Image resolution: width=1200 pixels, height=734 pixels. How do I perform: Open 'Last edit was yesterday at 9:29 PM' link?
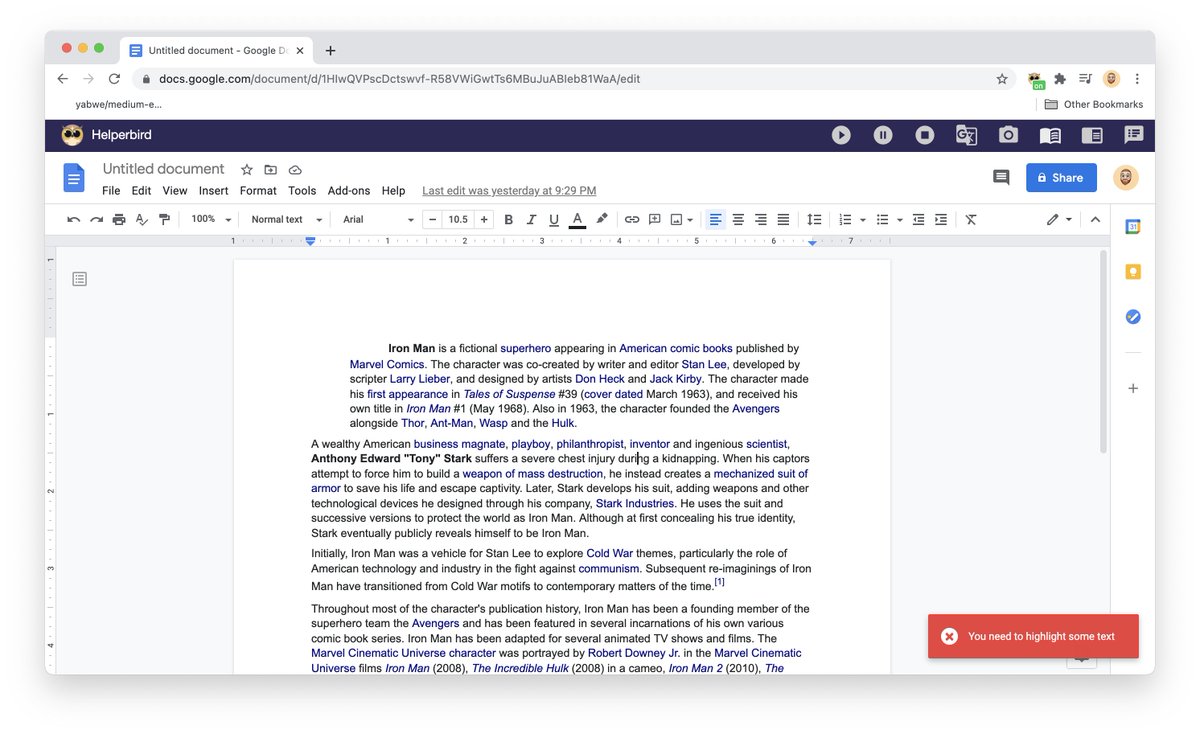tap(509, 191)
